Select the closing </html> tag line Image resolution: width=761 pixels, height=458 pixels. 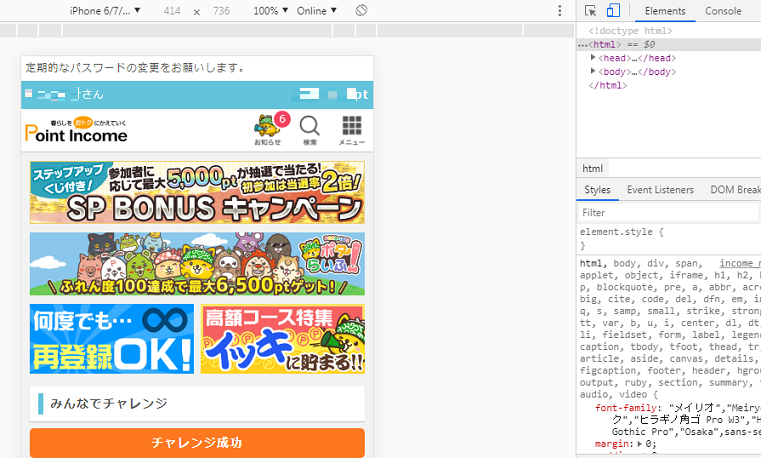coord(608,85)
